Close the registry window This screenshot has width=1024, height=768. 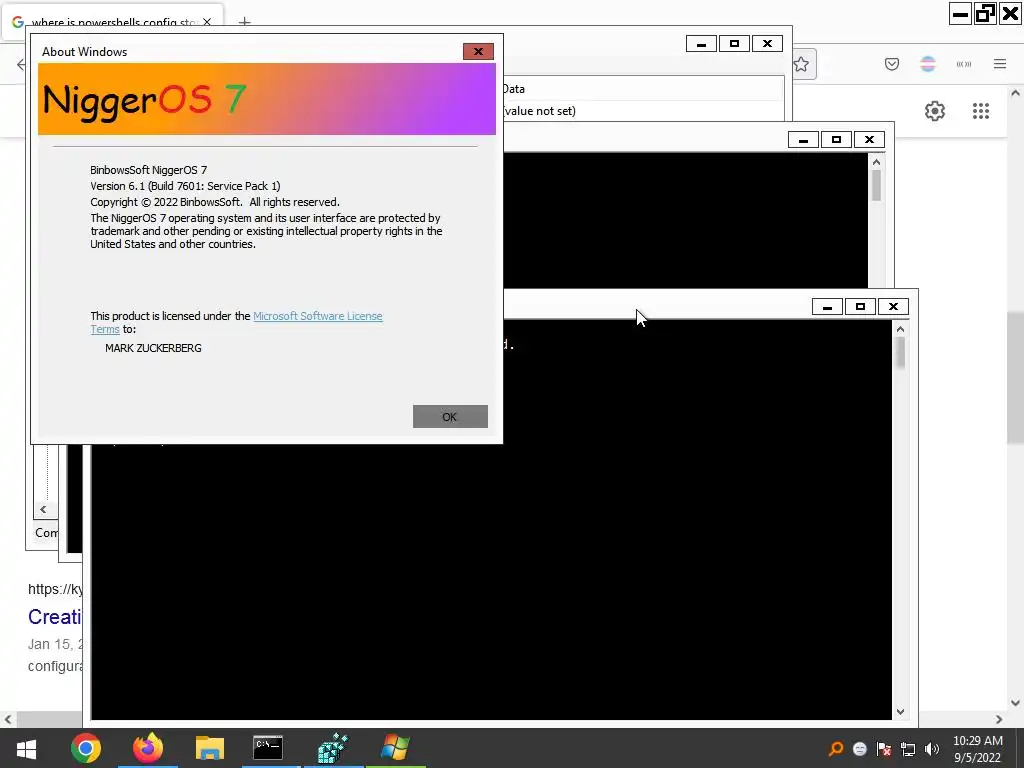click(767, 44)
